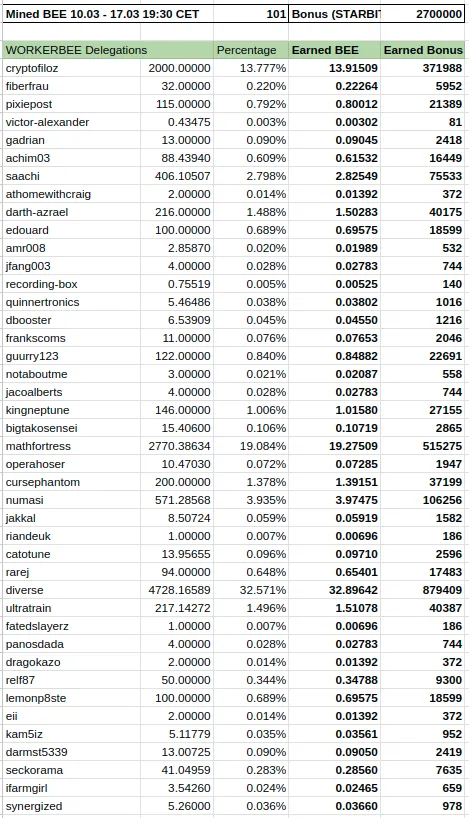This screenshot has height=818, width=469.
Task: Click the saachi row name cell
Action: click(x=71, y=176)
